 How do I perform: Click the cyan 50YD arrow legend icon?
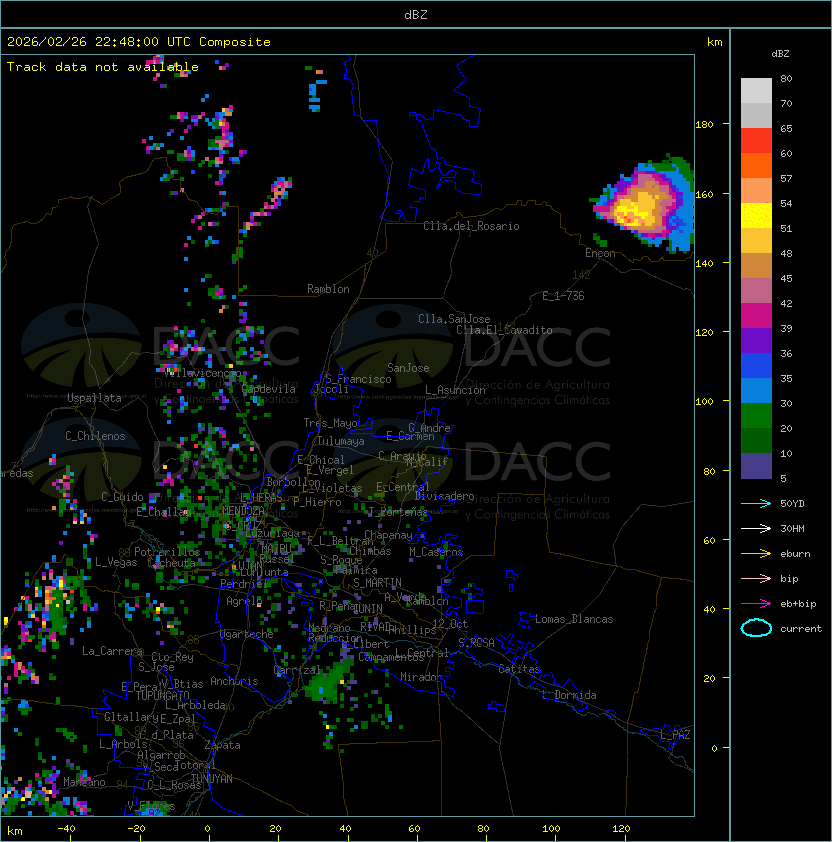coord(756,504)
